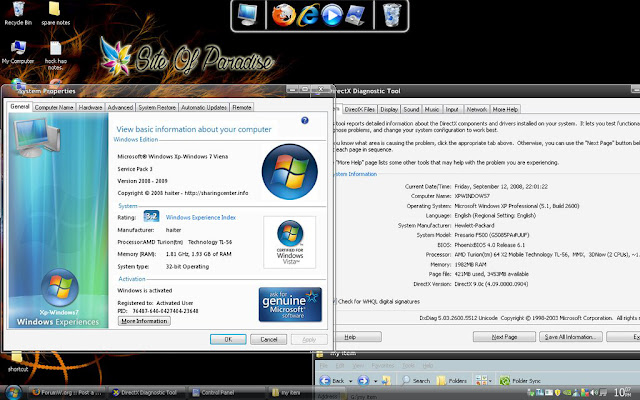Click Help button in DirectX Diagnostic Tool
This screenshot has width=640, height=400.
tap(357, 337)
